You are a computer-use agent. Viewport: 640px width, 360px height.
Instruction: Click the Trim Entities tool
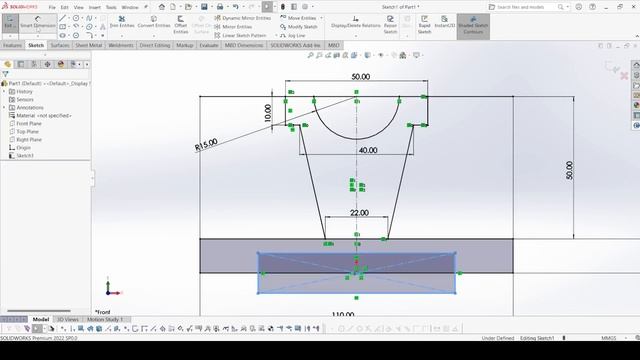122,22
